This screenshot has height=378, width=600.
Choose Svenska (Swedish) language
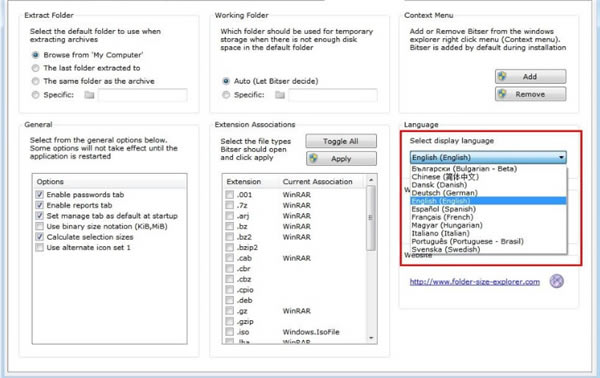[x=488, y=249]
